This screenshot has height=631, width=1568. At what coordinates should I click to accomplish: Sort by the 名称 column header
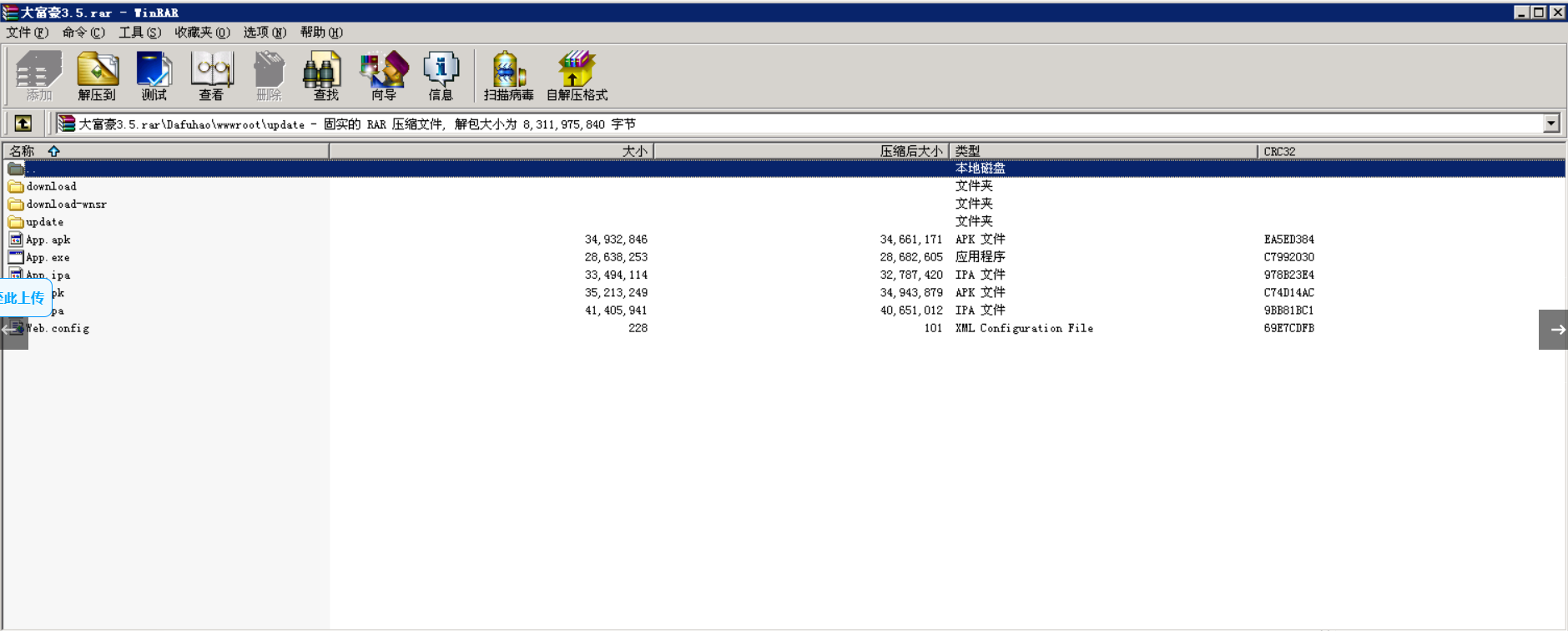point(166,151)
